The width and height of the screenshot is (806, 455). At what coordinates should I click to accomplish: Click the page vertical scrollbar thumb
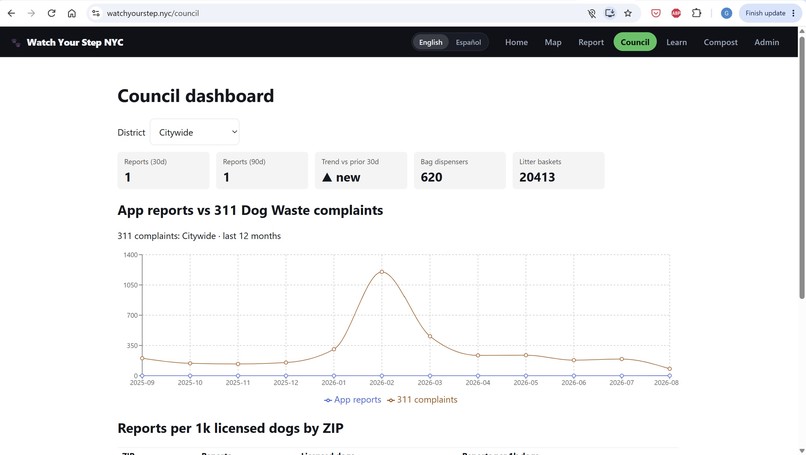801,166
